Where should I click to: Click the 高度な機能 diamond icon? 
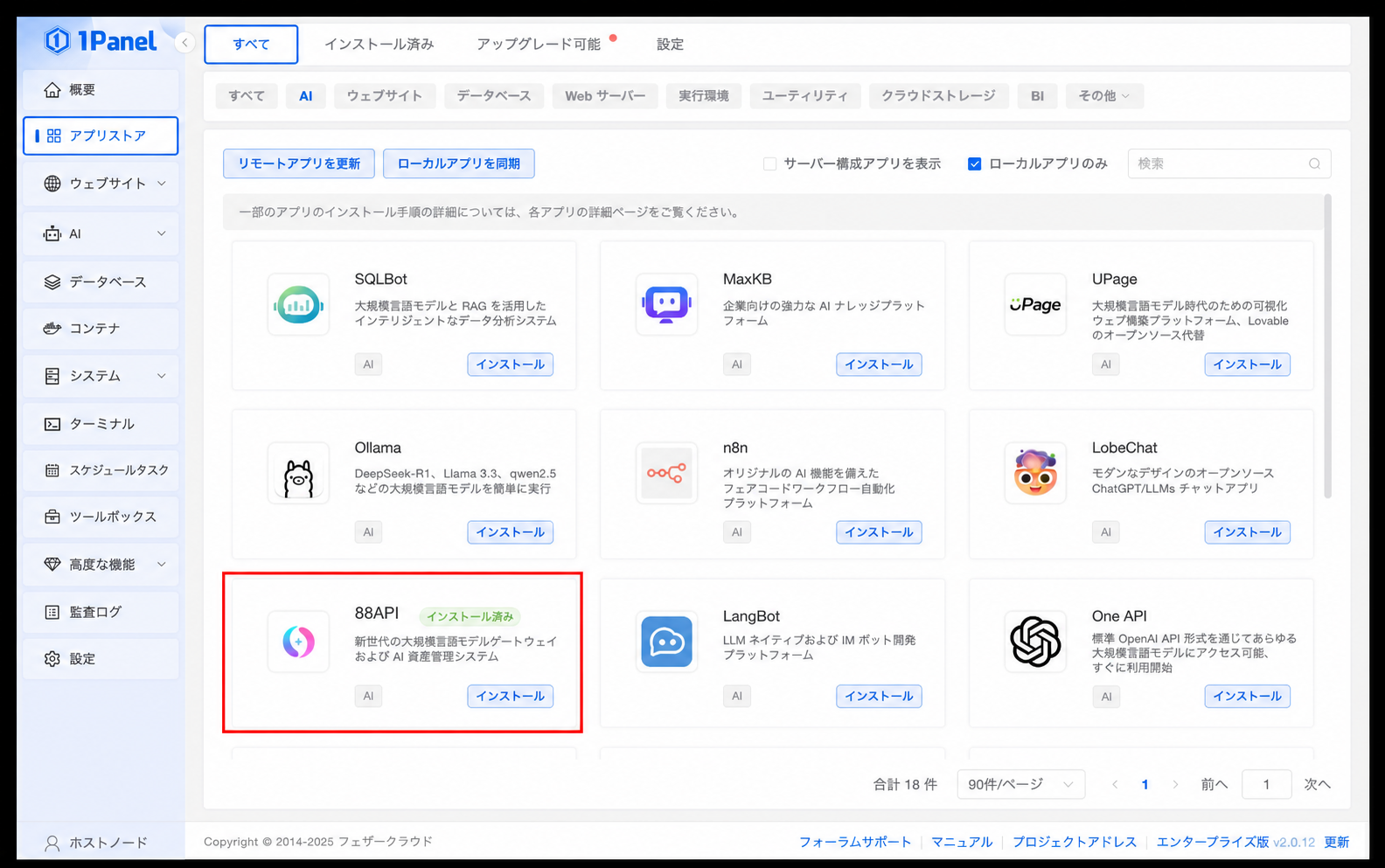point(52,565)
